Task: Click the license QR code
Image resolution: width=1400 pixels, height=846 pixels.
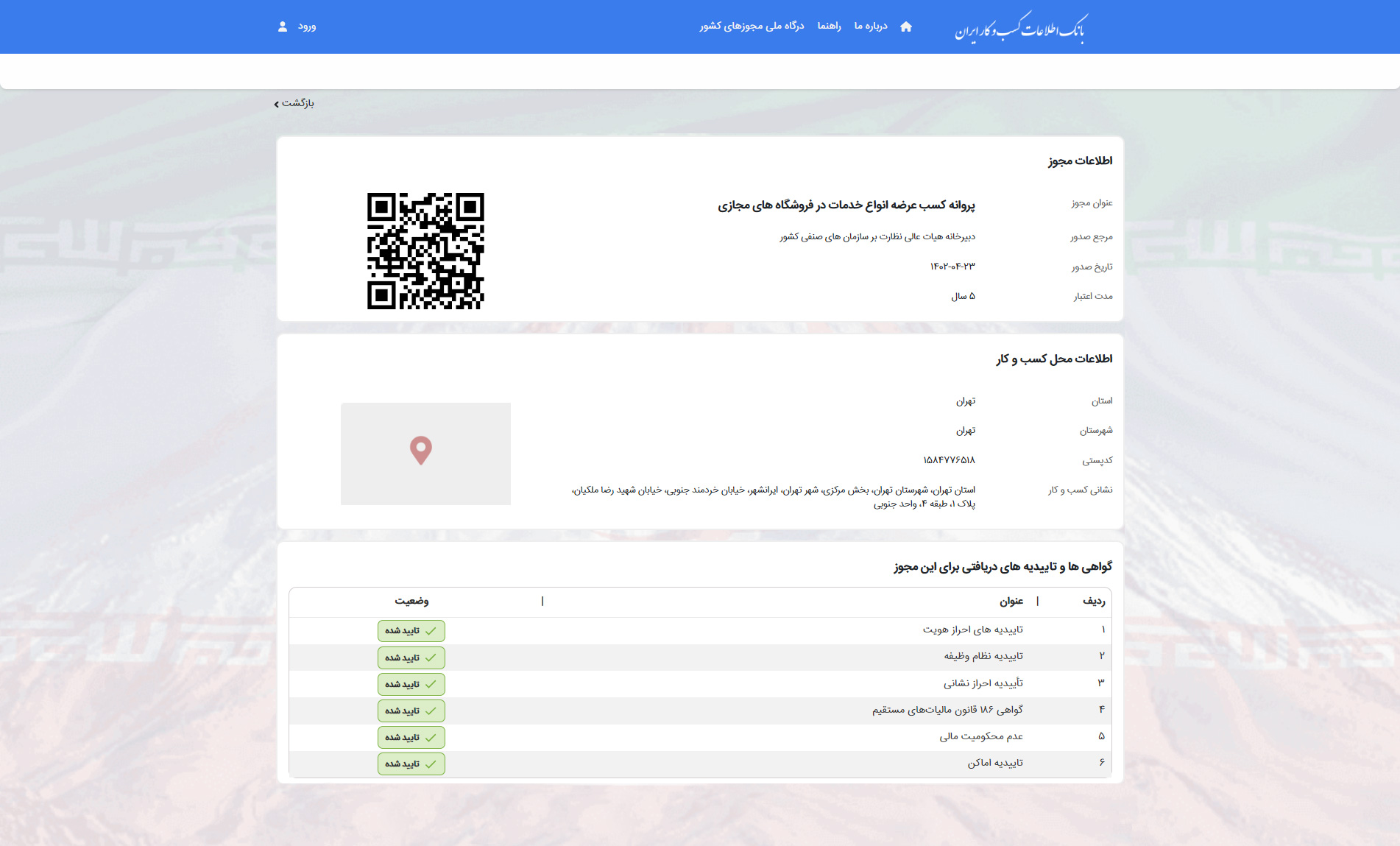Action: point(425,251)
